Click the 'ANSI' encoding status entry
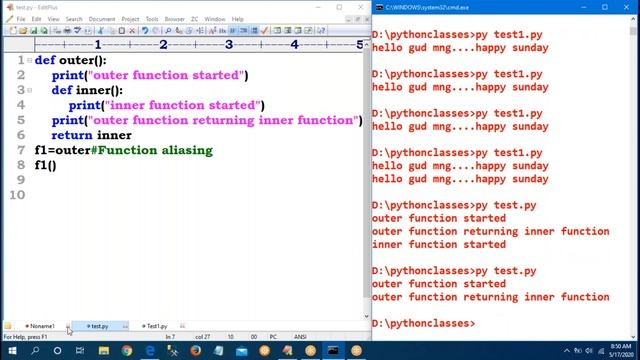 (300, 337)
